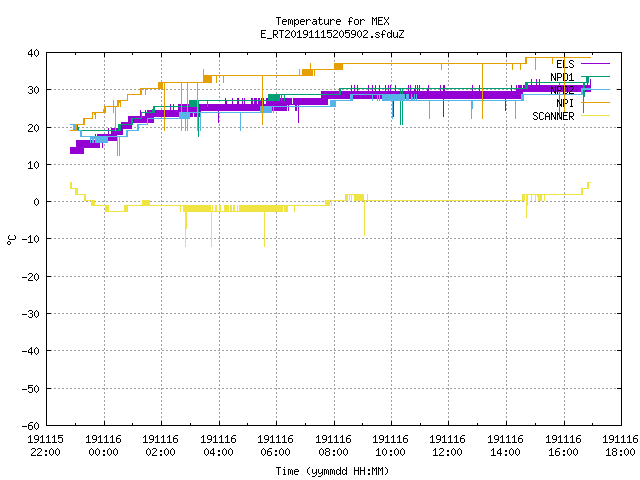Click the x-axis tick 191116 02:00

point(160,446)
